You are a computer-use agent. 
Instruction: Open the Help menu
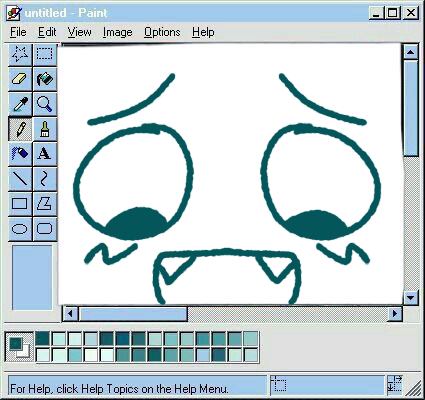point(203,32)
